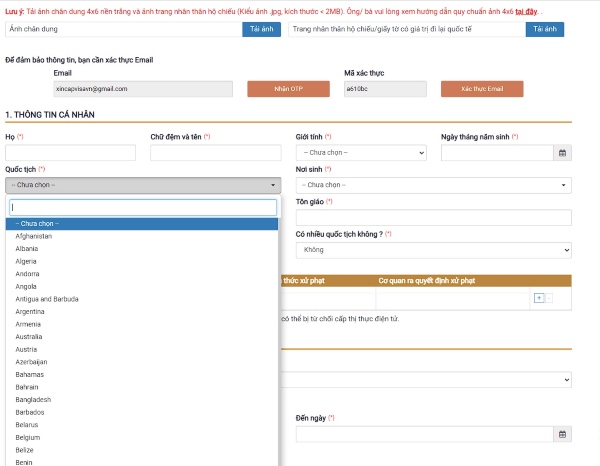The height and width of the screenshot is (466, 600).
Task: Select Algeria from the list
Action: (142, 261)
